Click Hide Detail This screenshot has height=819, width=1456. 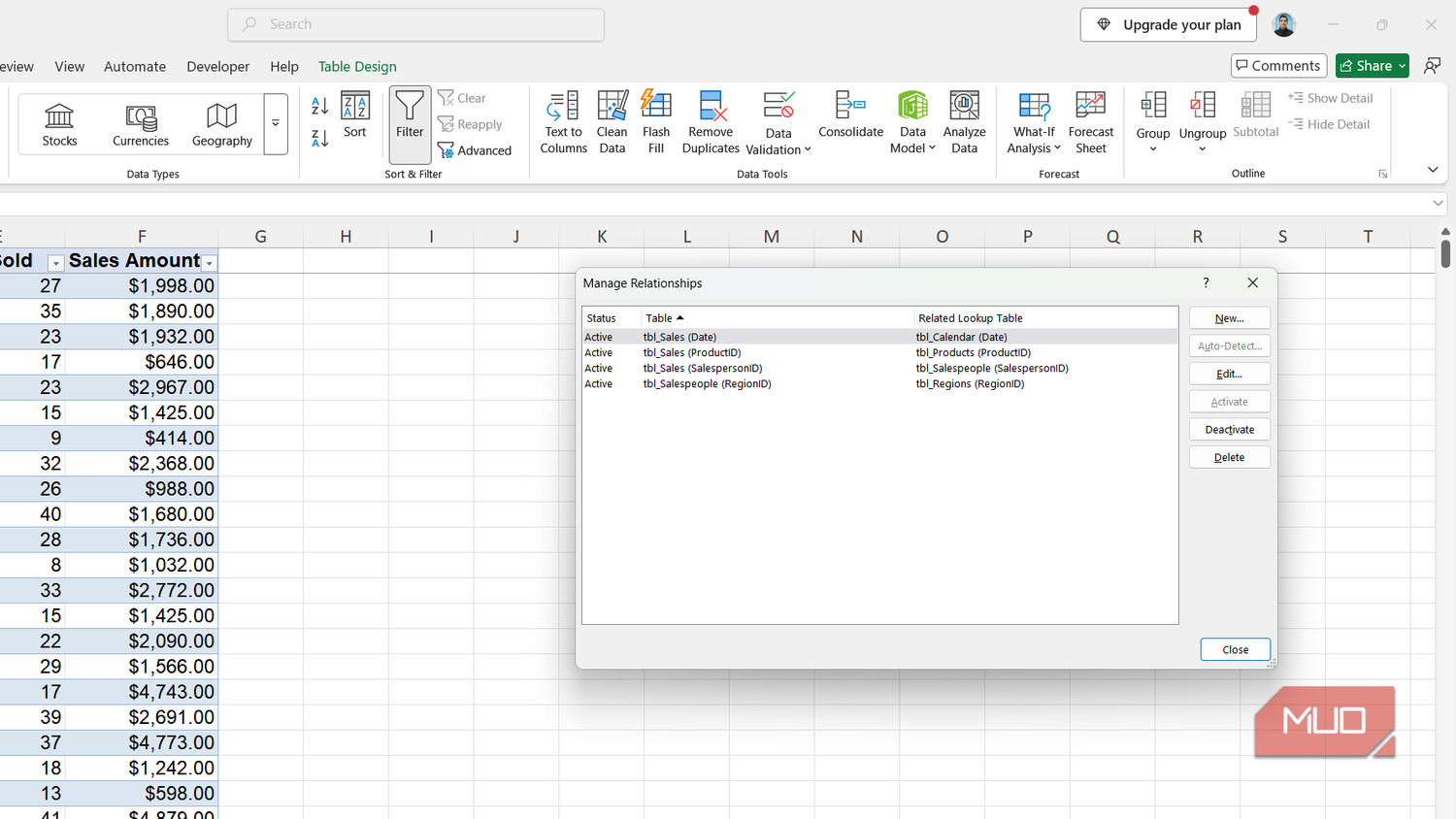1329,124
